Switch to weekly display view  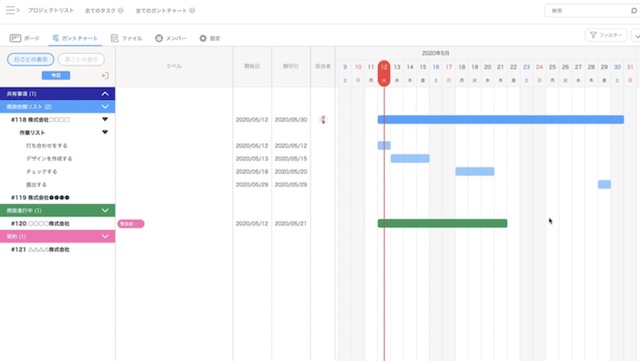coord(81,59)
